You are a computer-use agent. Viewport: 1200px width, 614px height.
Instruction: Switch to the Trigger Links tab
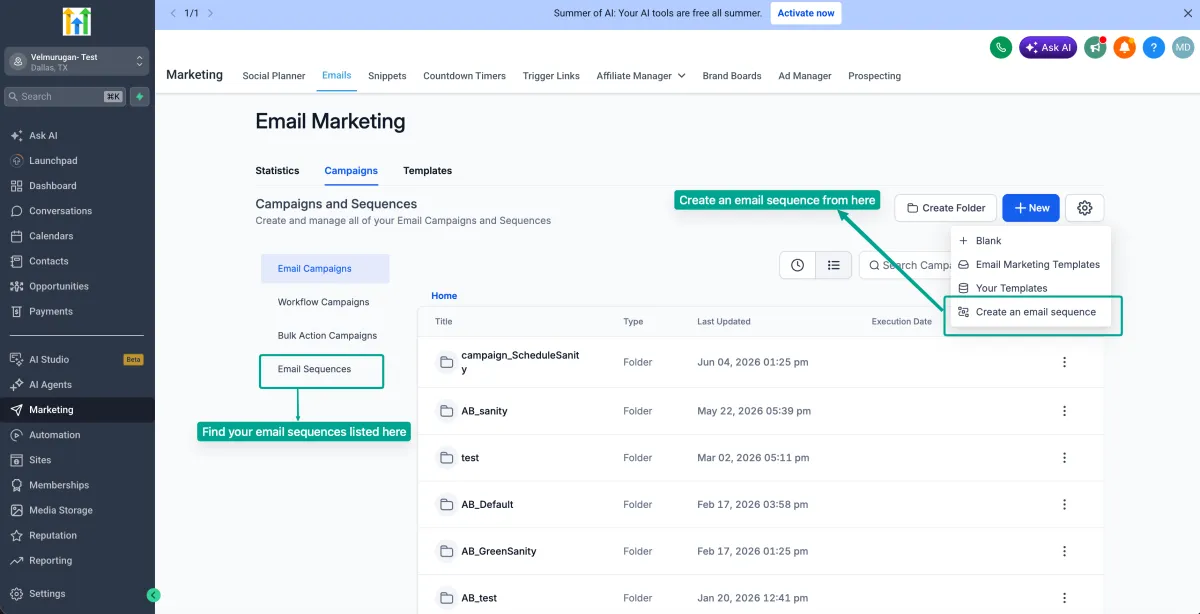[551, 76]
